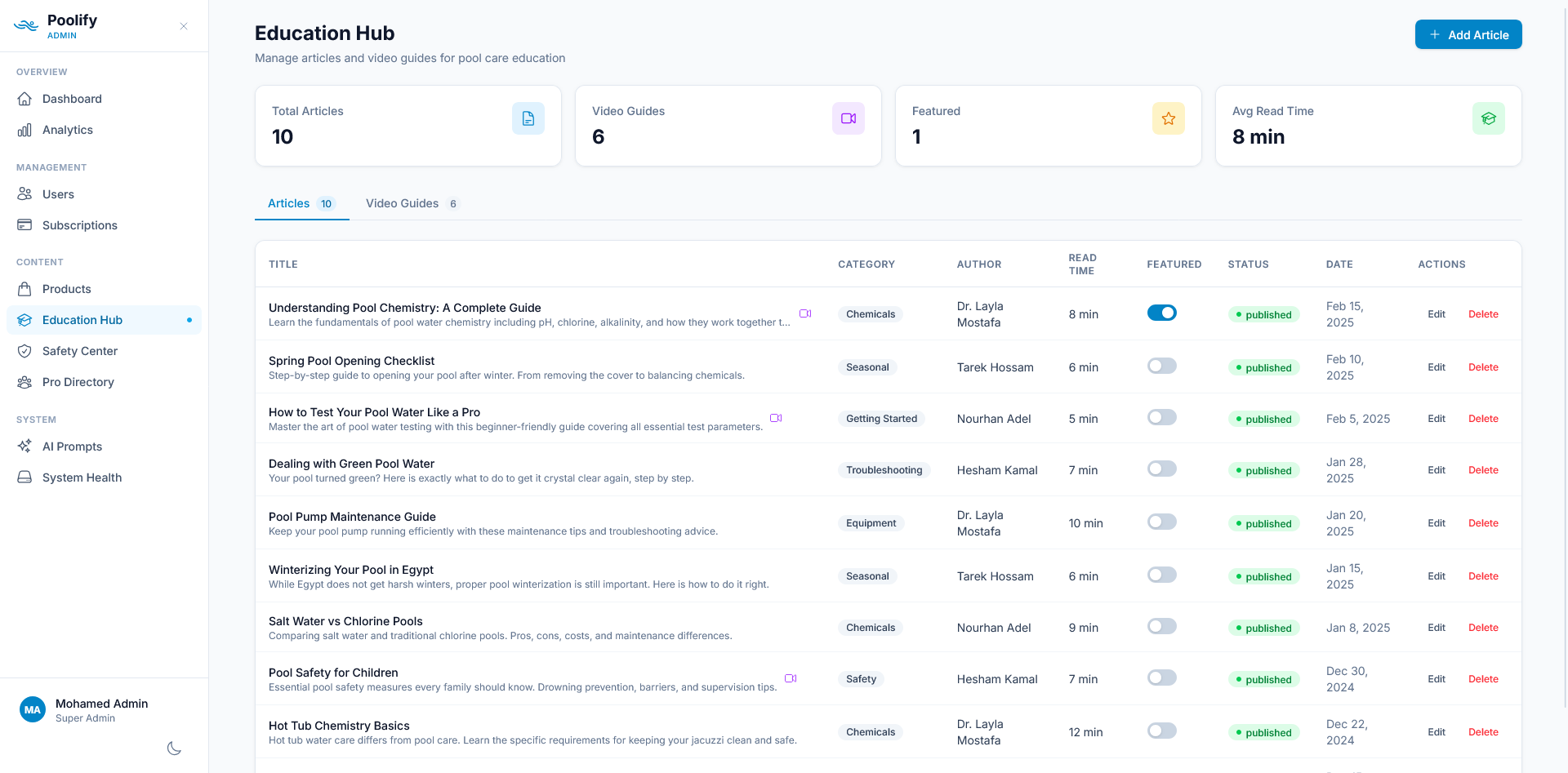
Task: Click the Featured star card icon
Action: click(1169, 118)
